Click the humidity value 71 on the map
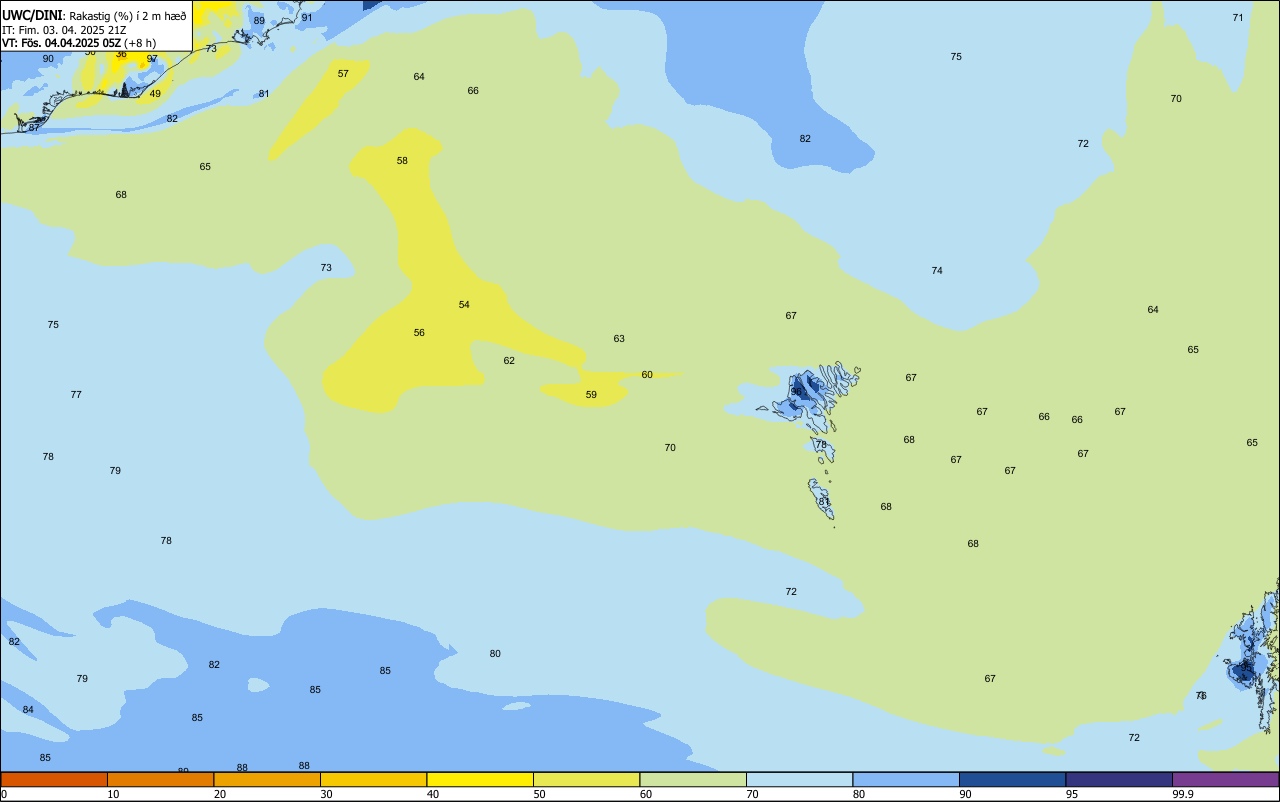This screenshot has height=802, width=1280. (1238, 18)
